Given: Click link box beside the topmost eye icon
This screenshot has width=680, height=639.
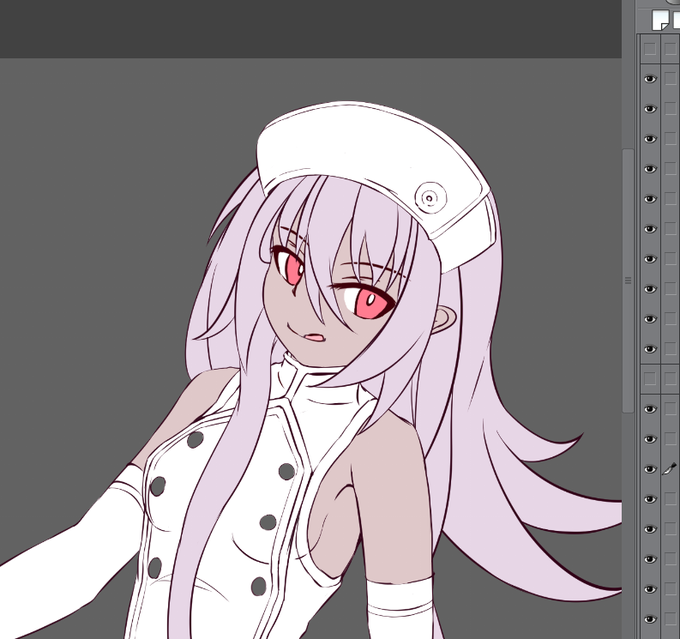Looking at the screenshot, I should point(670,79).
